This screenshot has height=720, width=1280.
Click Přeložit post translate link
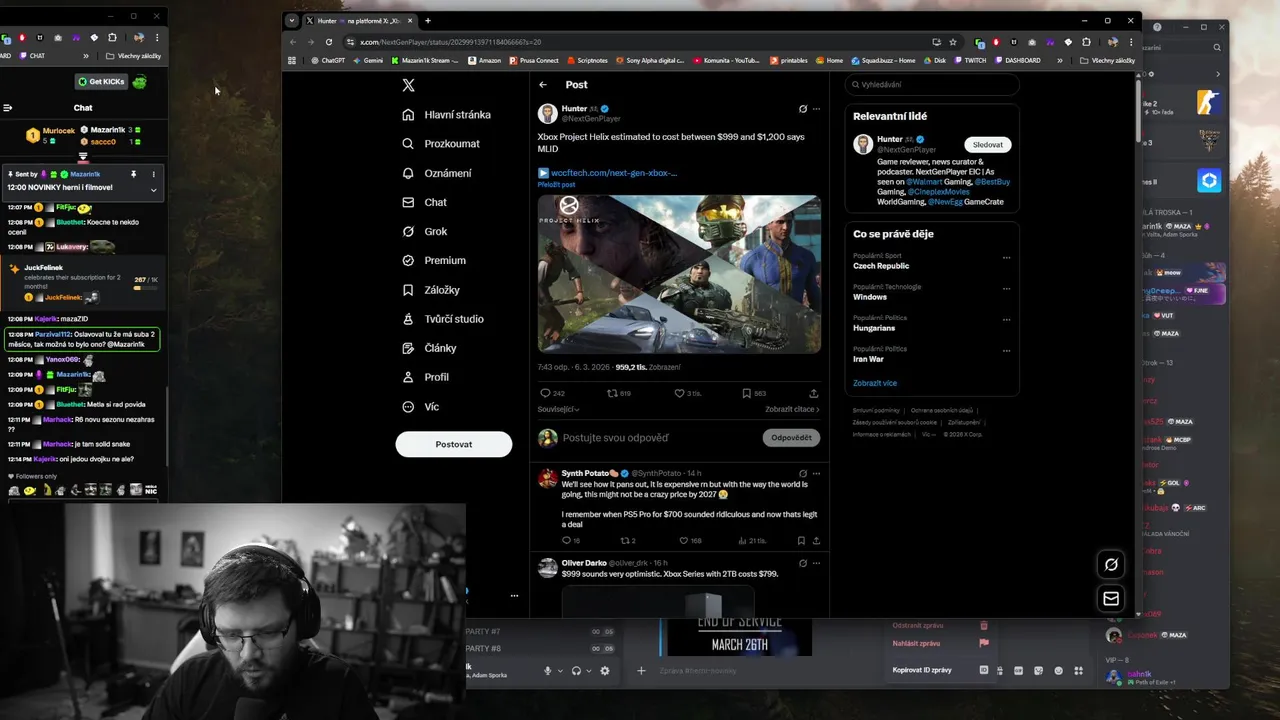[x=556, y=185]
